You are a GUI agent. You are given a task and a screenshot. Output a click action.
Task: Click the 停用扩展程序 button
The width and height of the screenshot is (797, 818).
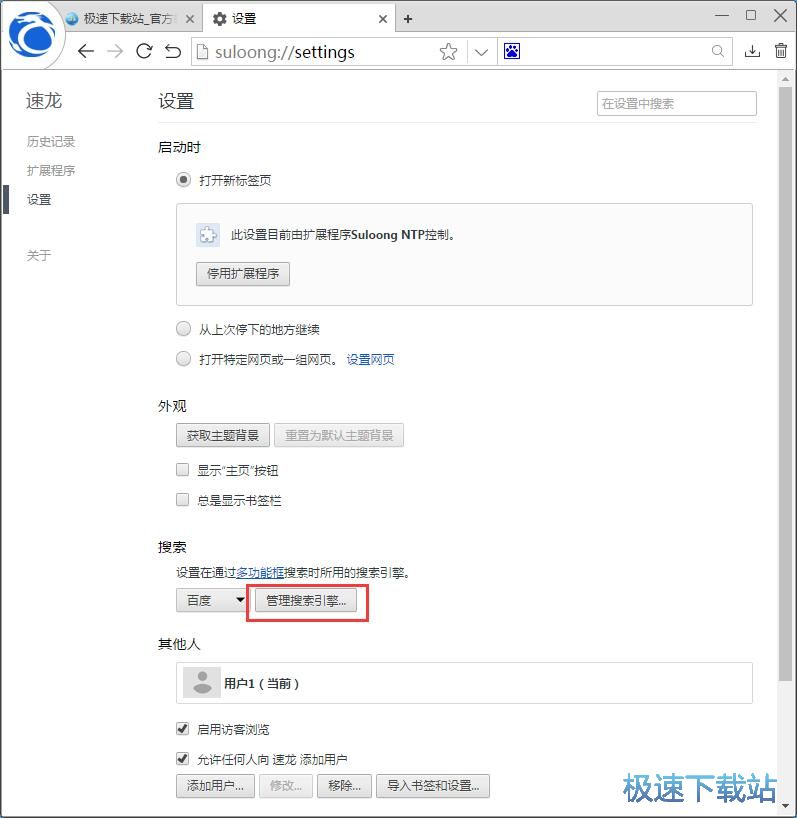point(243,273)
